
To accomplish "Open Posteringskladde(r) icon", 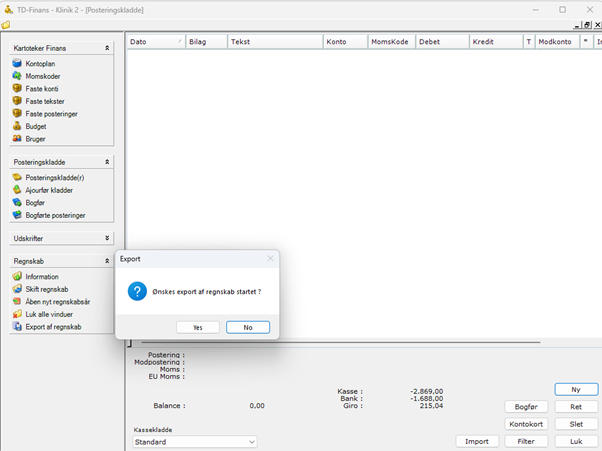I will tap(17, 177).
